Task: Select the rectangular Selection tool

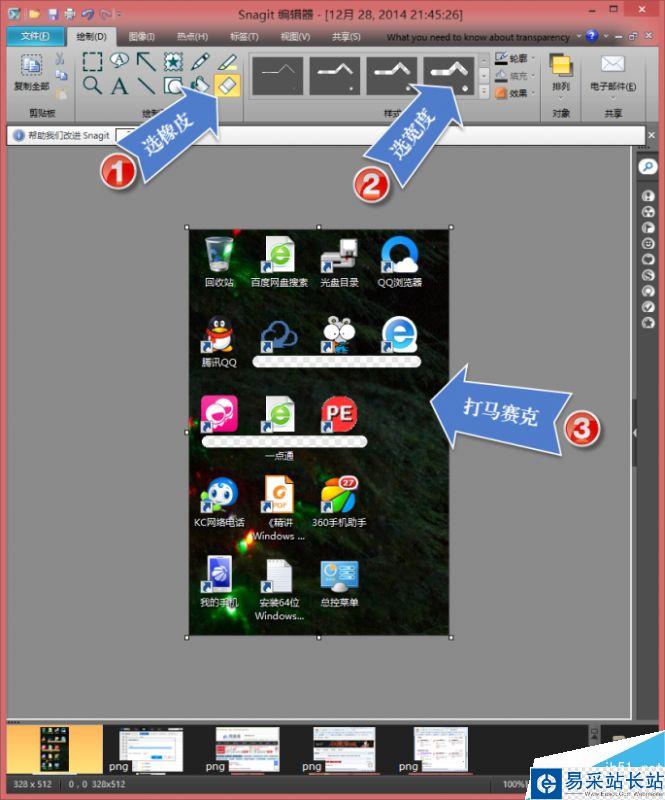Action: [x=92, y=61]
